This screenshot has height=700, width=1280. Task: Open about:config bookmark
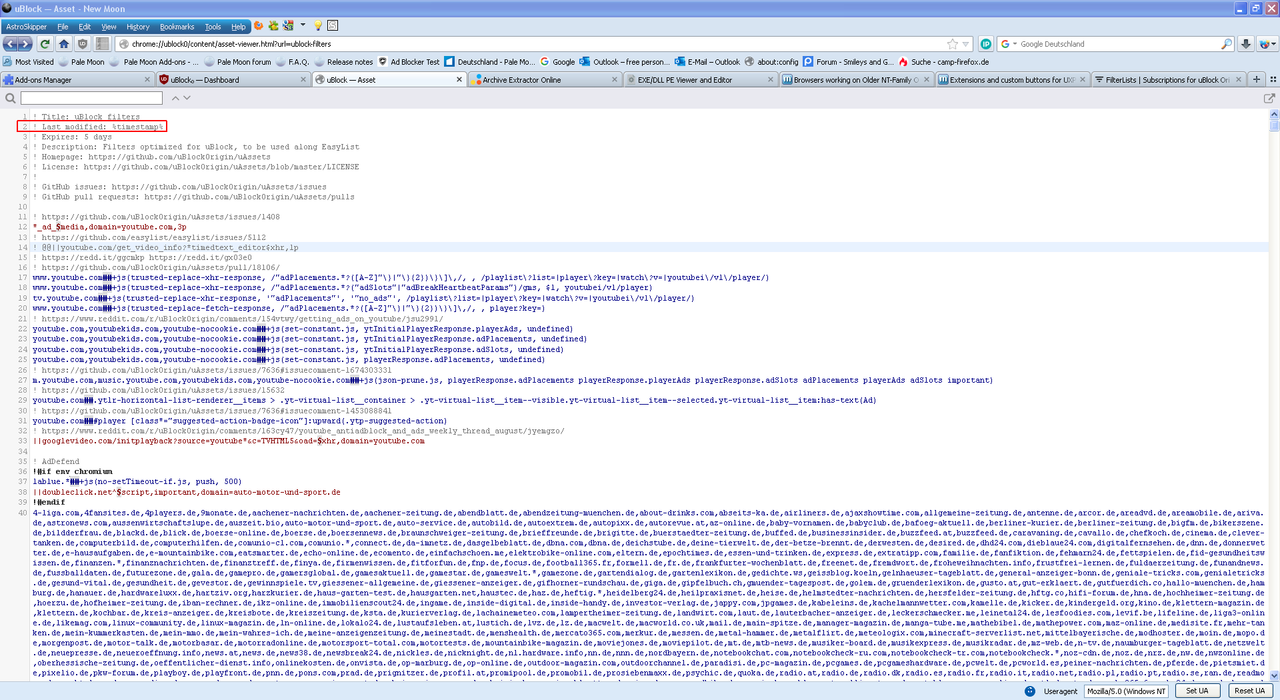click(x=771, y=62)
